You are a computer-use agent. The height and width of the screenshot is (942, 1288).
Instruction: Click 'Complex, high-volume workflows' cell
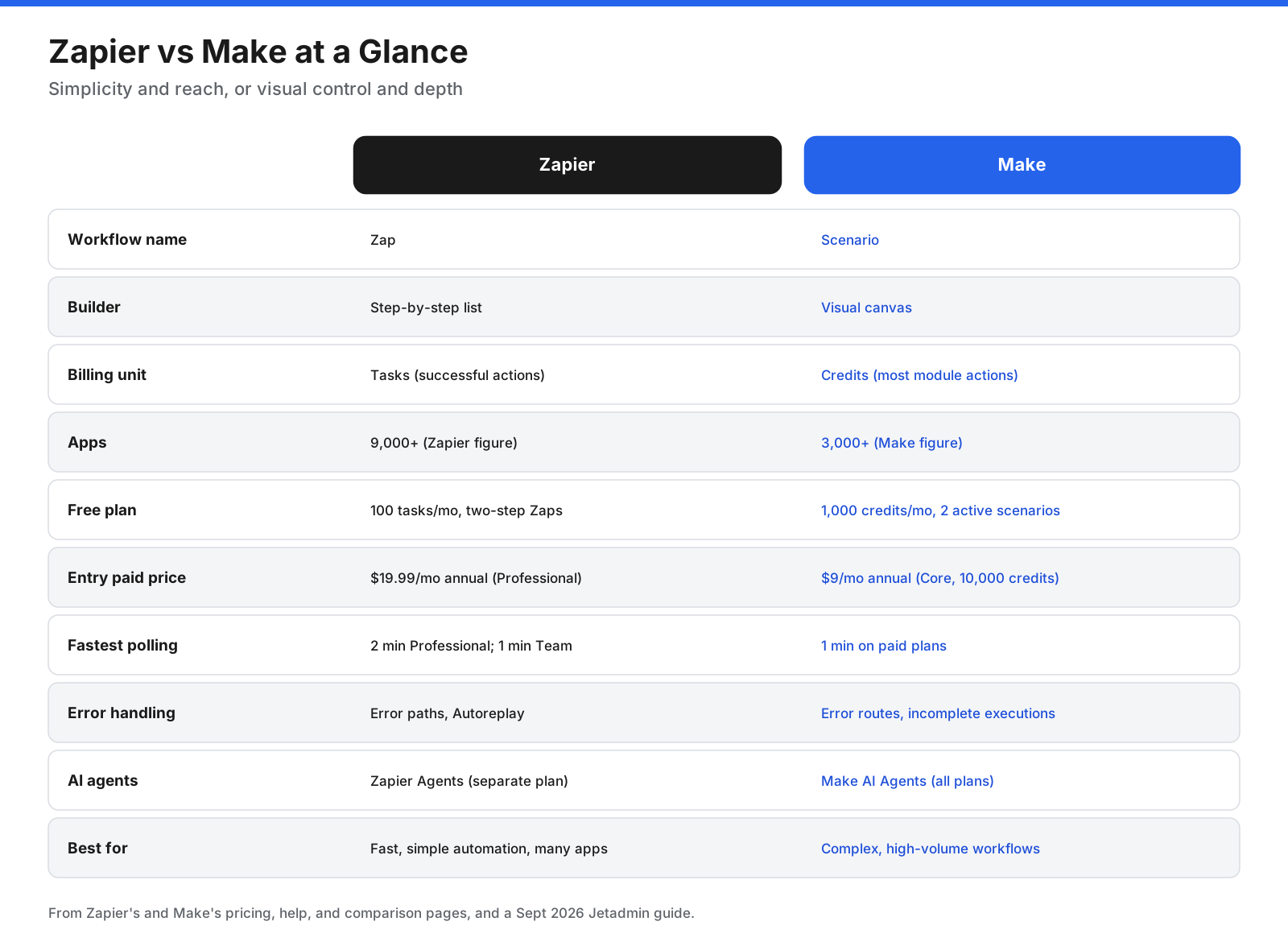(x=931, y=849)
